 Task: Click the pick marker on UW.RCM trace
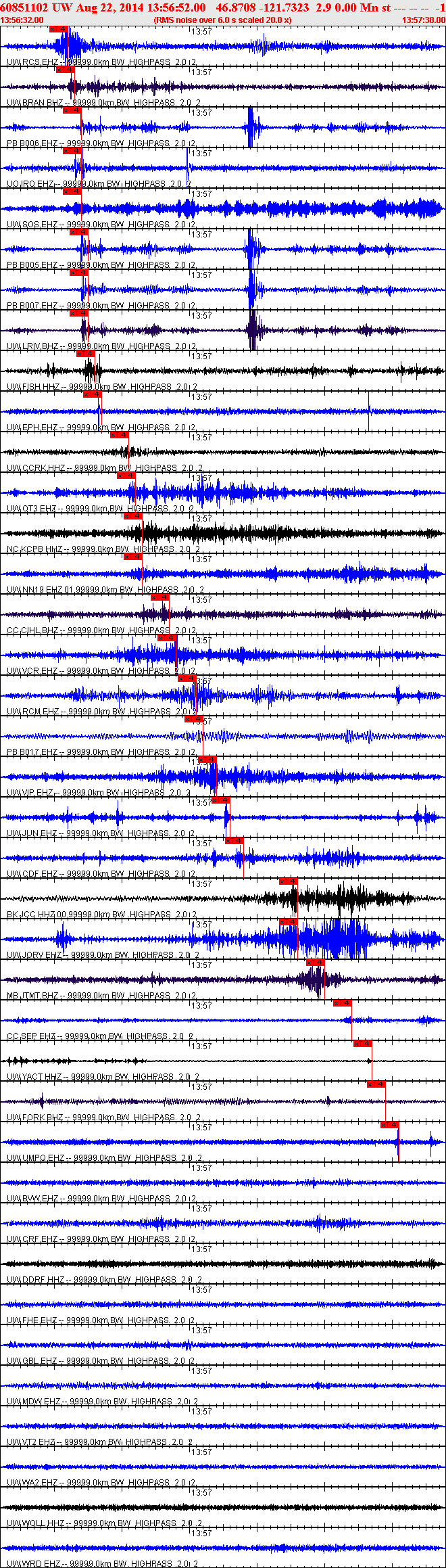(187, 678)
